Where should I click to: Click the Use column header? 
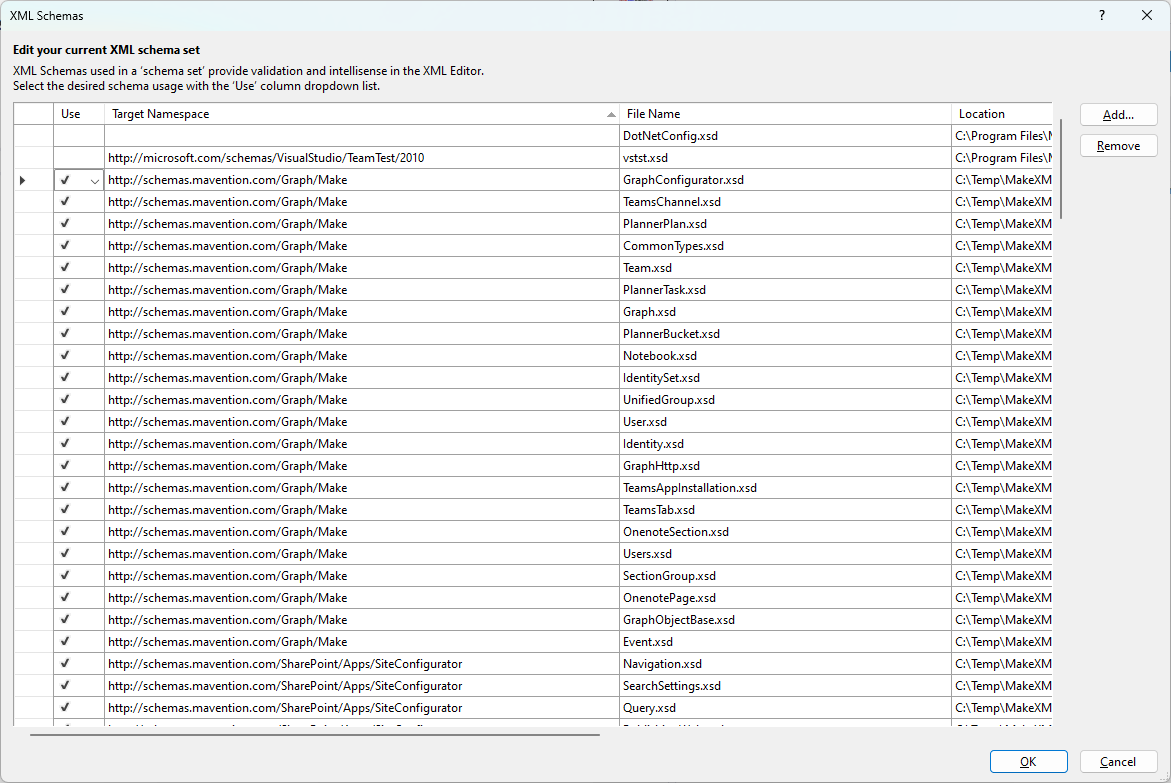click(x=71, y=114)
